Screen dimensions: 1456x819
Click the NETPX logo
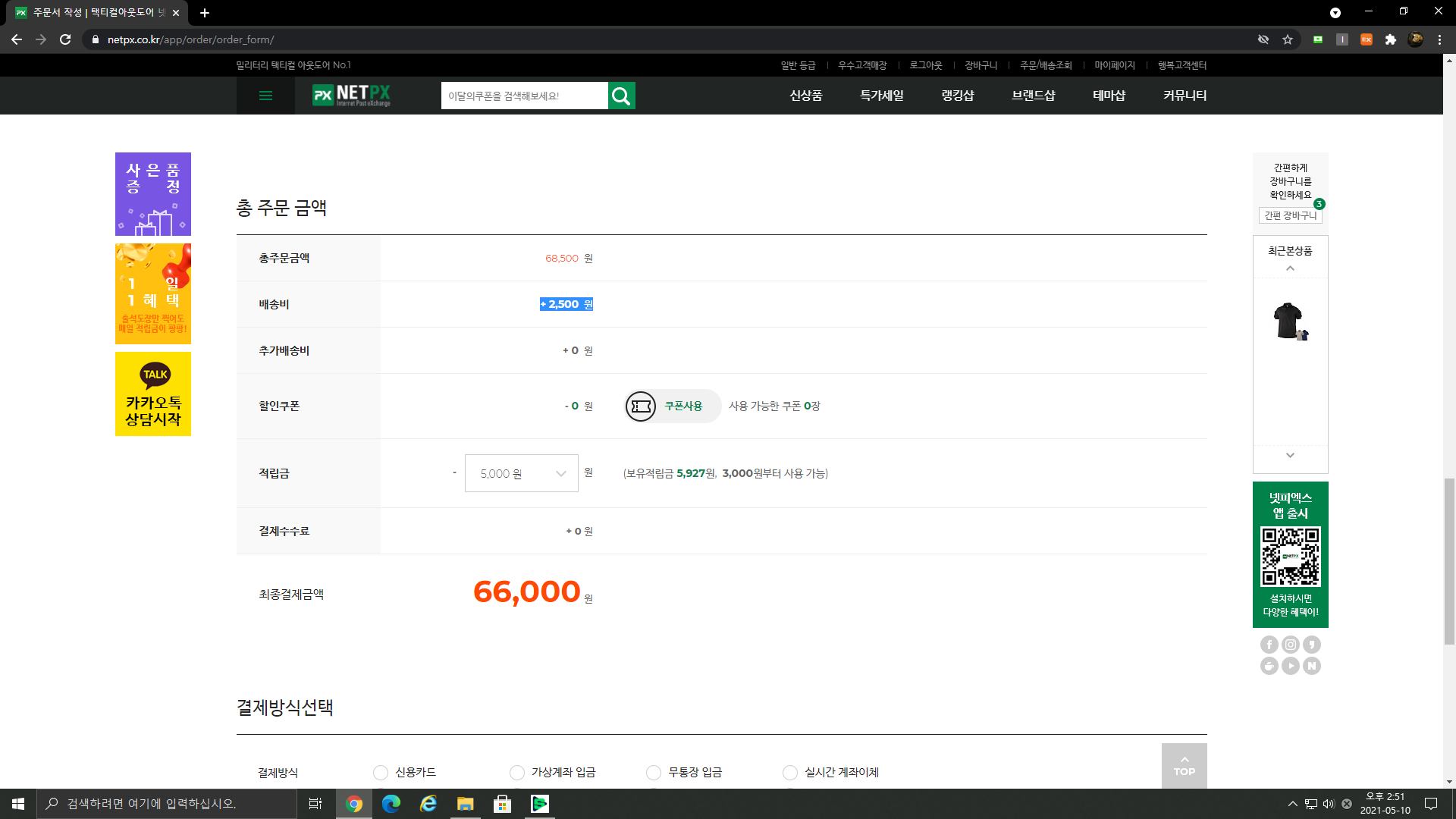pos(352,96)
